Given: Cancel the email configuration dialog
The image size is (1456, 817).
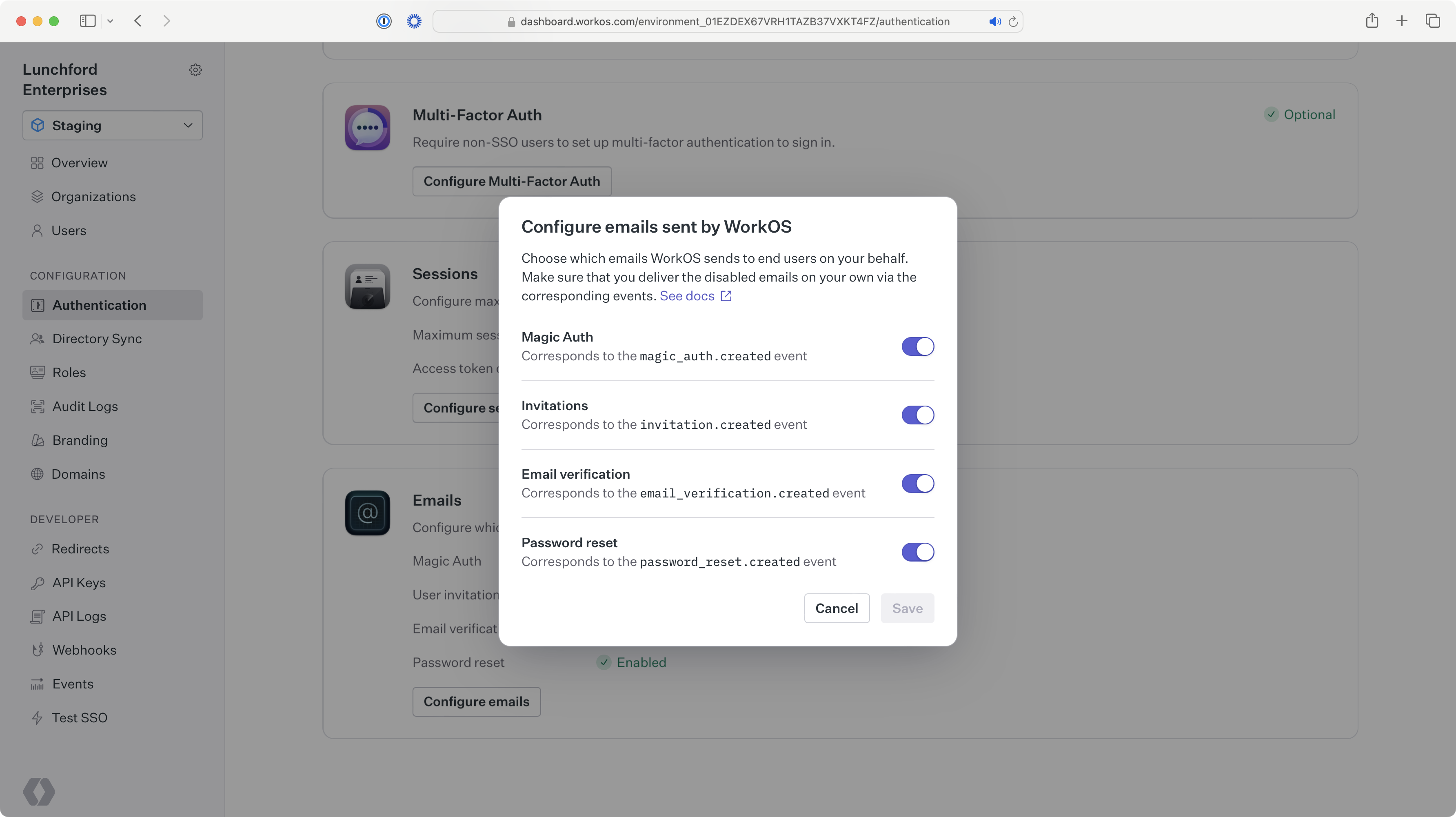Looking at the screenshot, I should [837, 608].
